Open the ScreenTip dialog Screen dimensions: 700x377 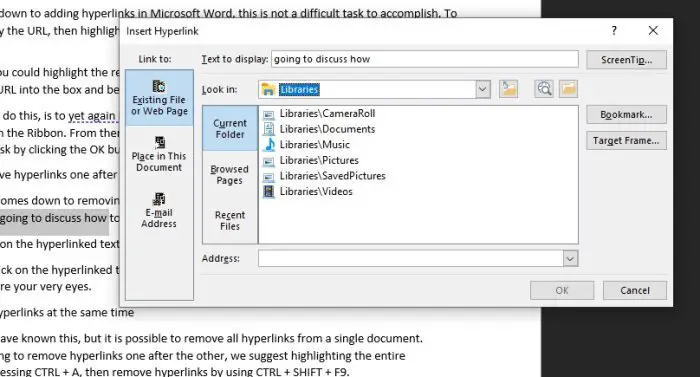point(626,60)
